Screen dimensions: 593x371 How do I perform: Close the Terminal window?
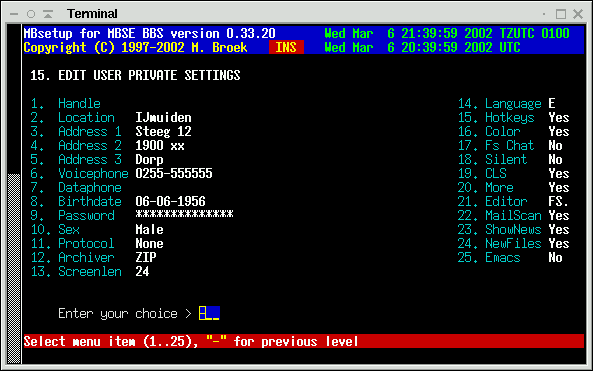coord(578,14)
